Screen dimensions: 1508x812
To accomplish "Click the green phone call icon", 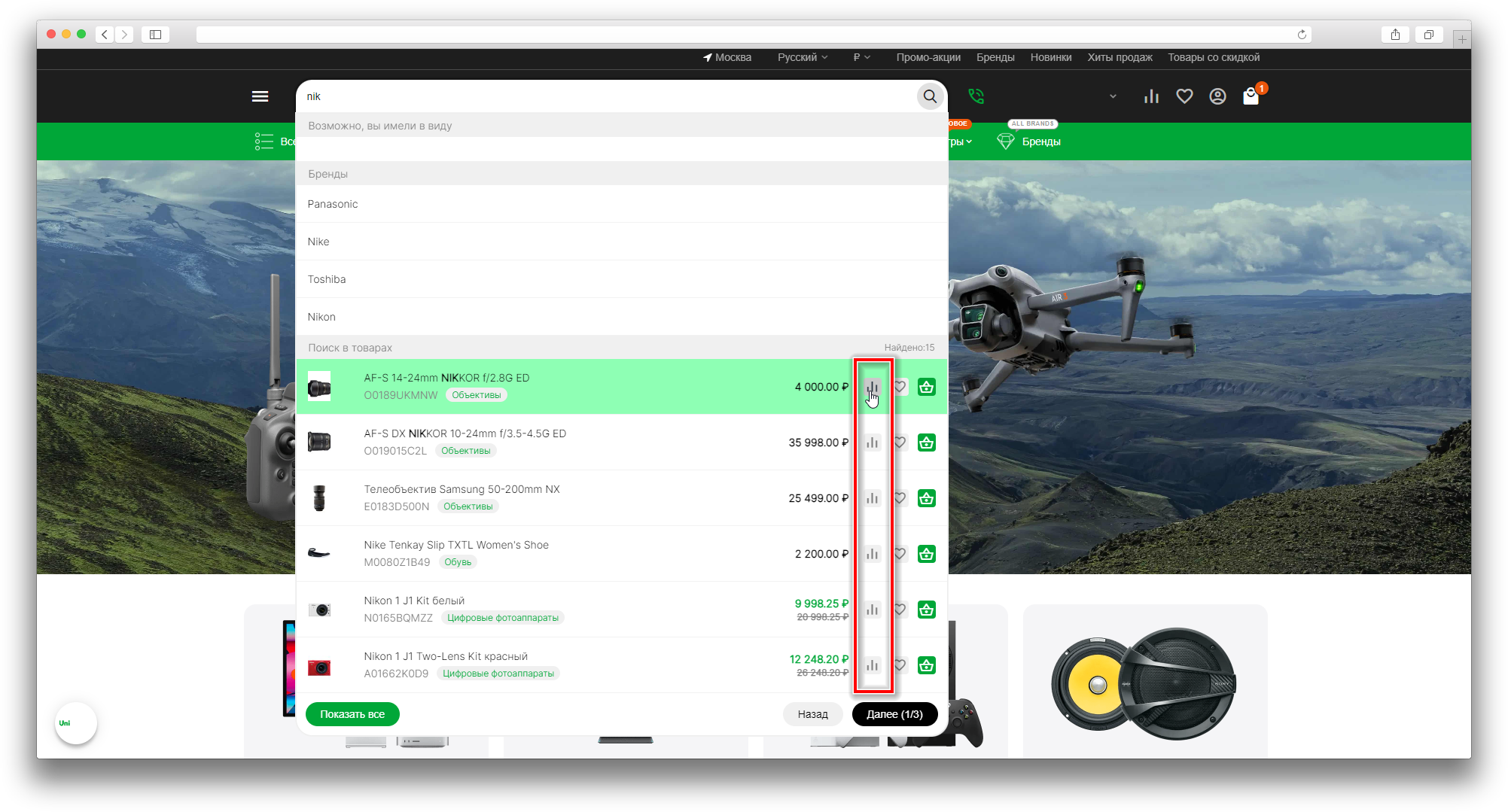I will pyautogui.click(x=976, y=96).
